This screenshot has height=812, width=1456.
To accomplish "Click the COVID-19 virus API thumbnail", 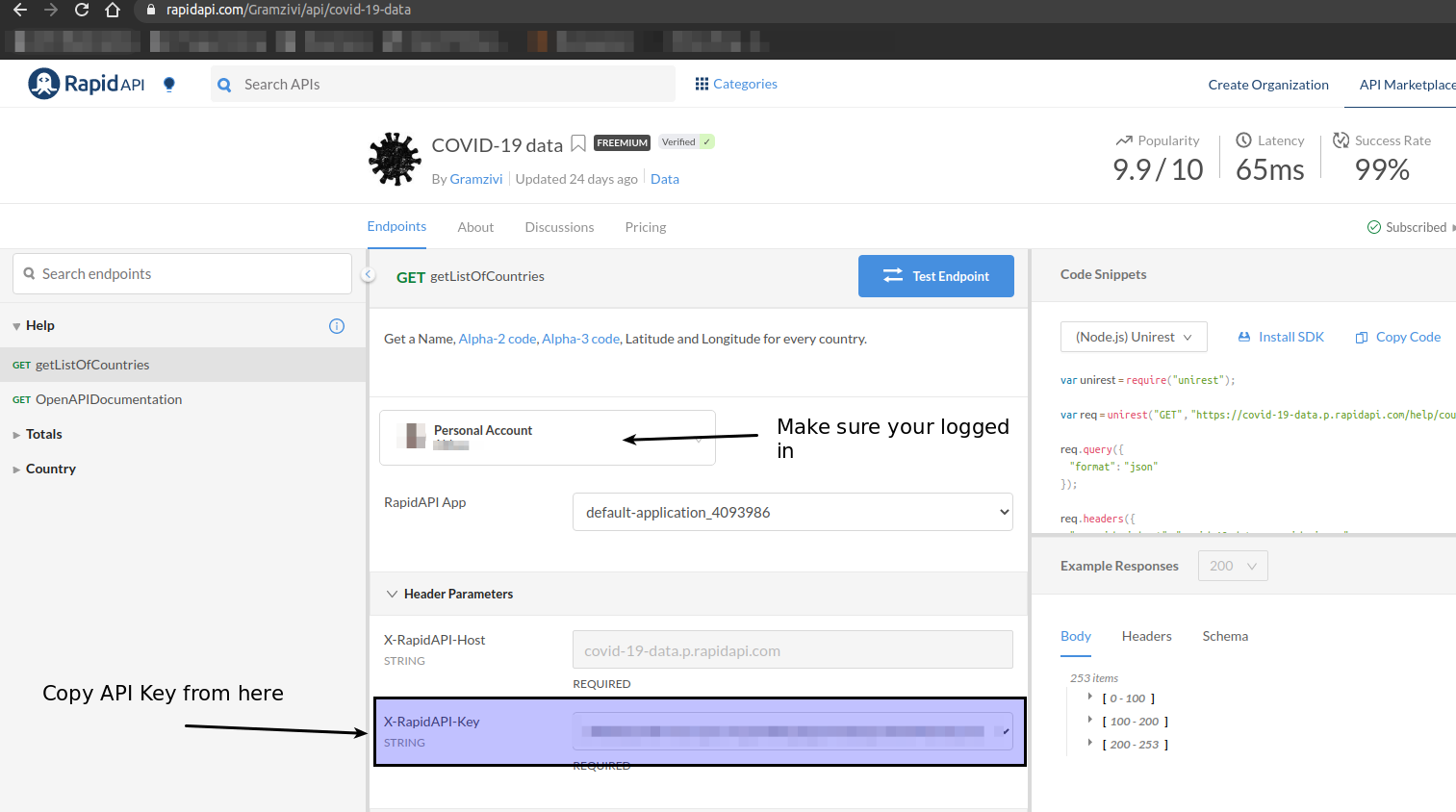I will [x=395, y=159].
